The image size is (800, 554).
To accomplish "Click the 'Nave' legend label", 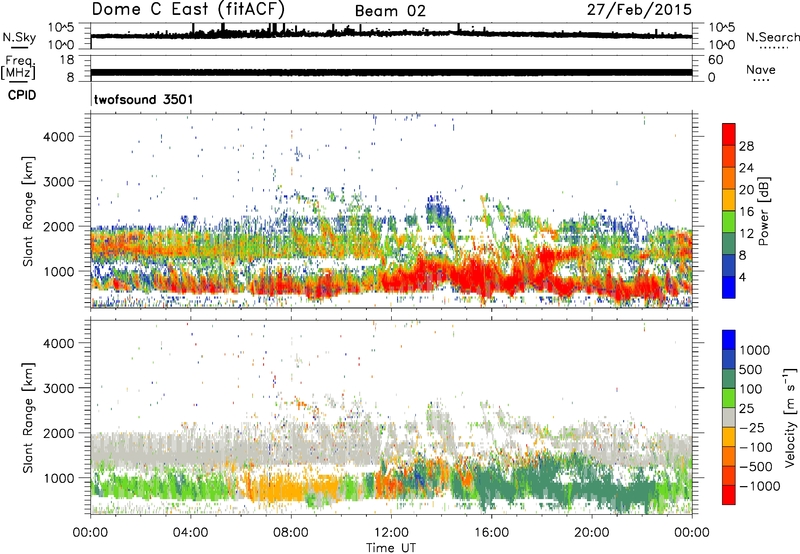I will point(761,69).
